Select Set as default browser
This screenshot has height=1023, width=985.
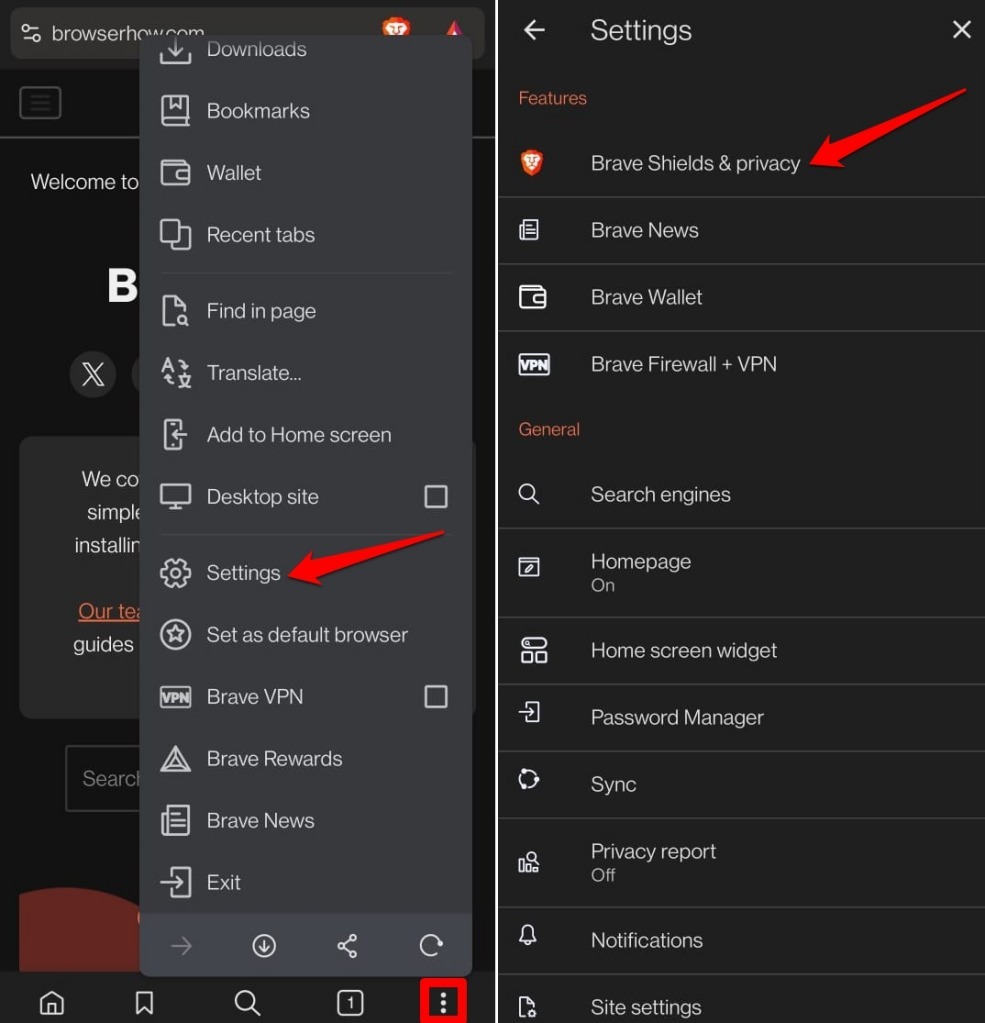pos(305,635)
